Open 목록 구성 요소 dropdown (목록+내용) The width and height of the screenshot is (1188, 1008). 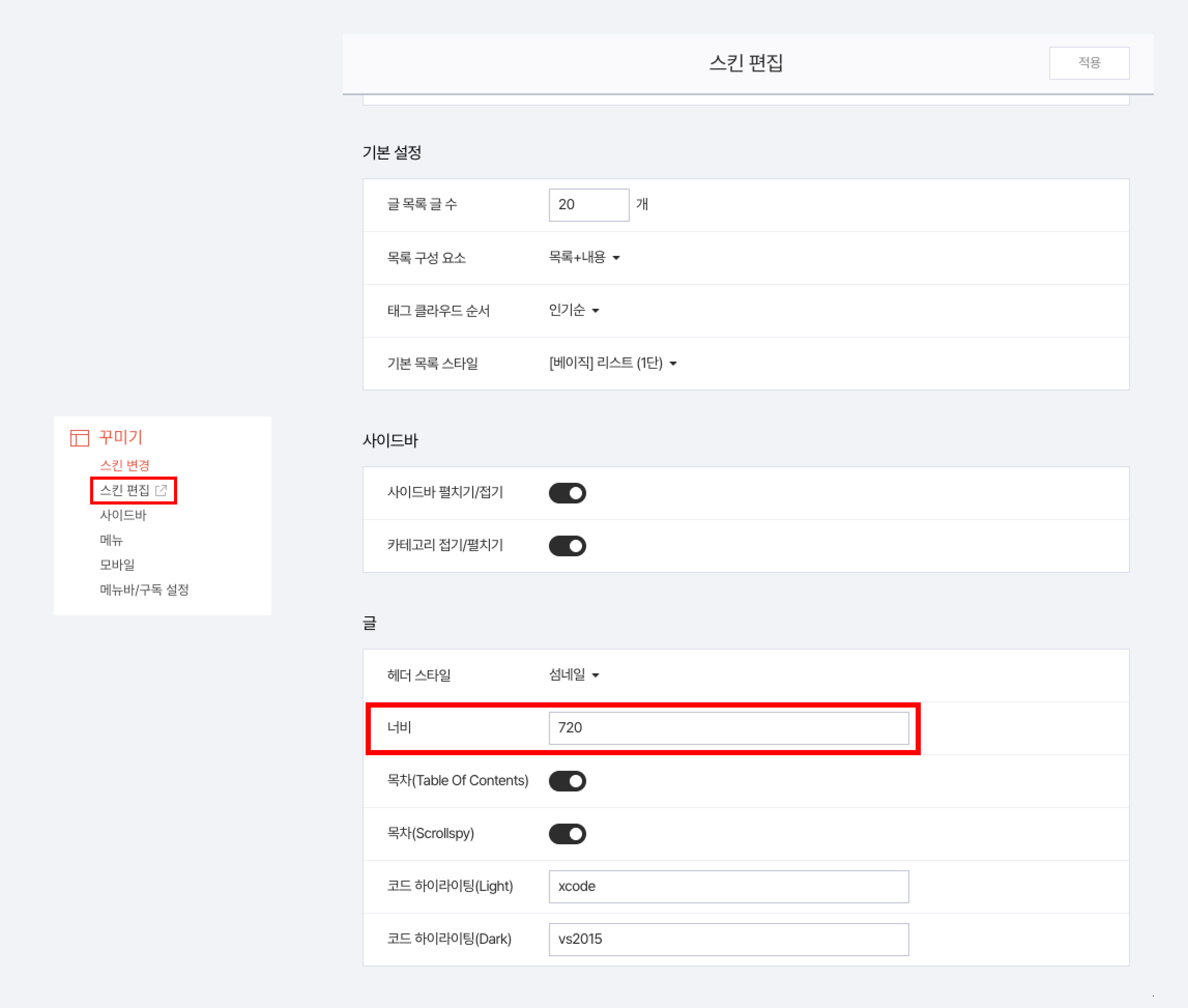pyautogui.click(x=584, y=257)
